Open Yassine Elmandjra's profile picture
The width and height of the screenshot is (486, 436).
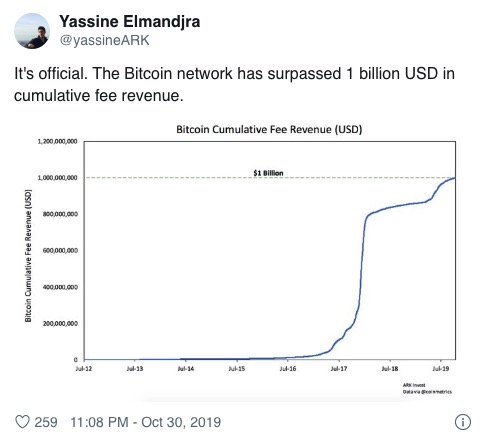click(x=32, y=31)
